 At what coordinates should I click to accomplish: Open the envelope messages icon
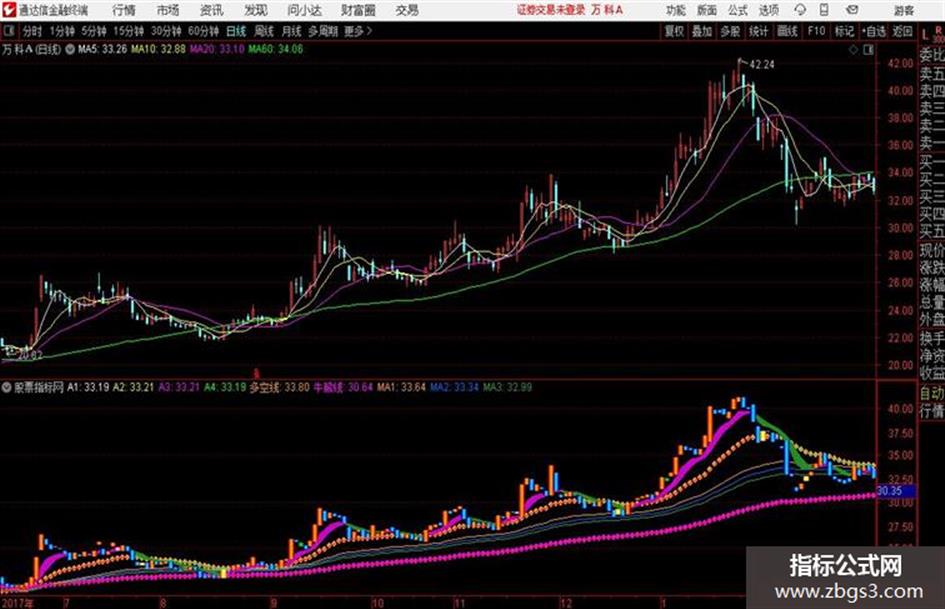852,10
